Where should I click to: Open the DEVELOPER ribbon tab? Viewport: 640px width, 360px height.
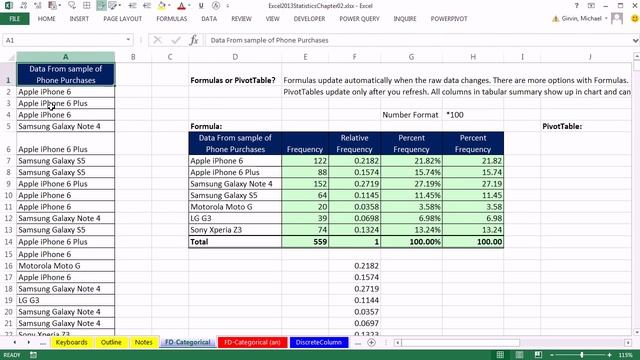coord(309,19)
